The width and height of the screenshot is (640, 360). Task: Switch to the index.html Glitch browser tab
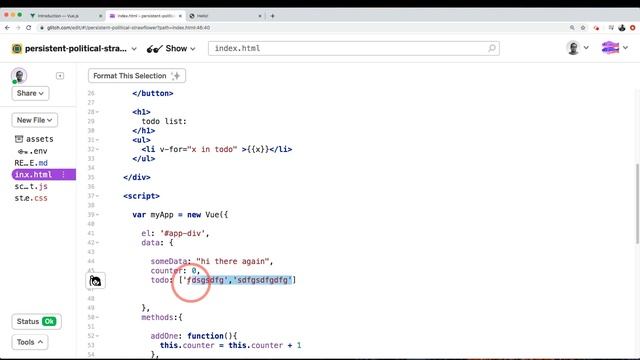pos(145,16)
